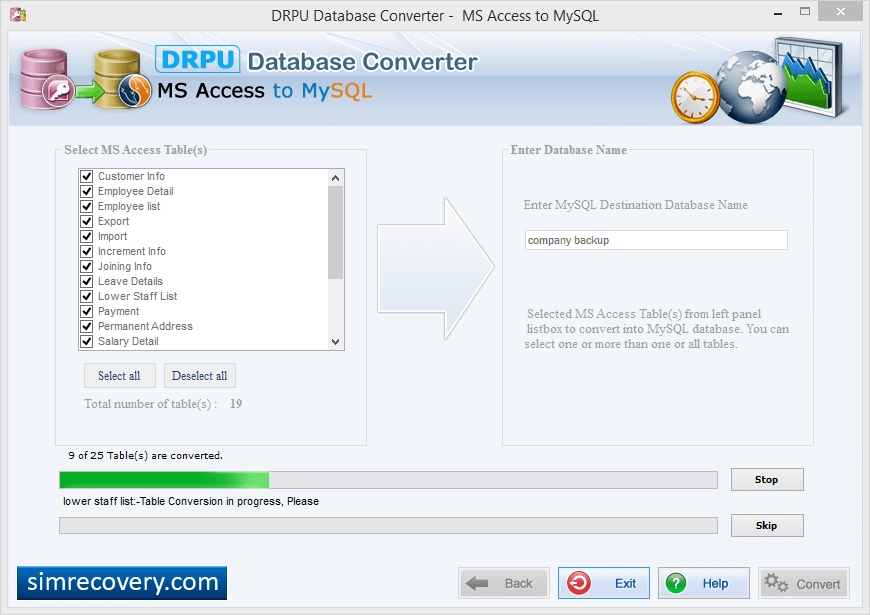Click the red Exit power icon
Image resolution: width=870 pixels, height=615 pixels.
(x=579, y=583)
